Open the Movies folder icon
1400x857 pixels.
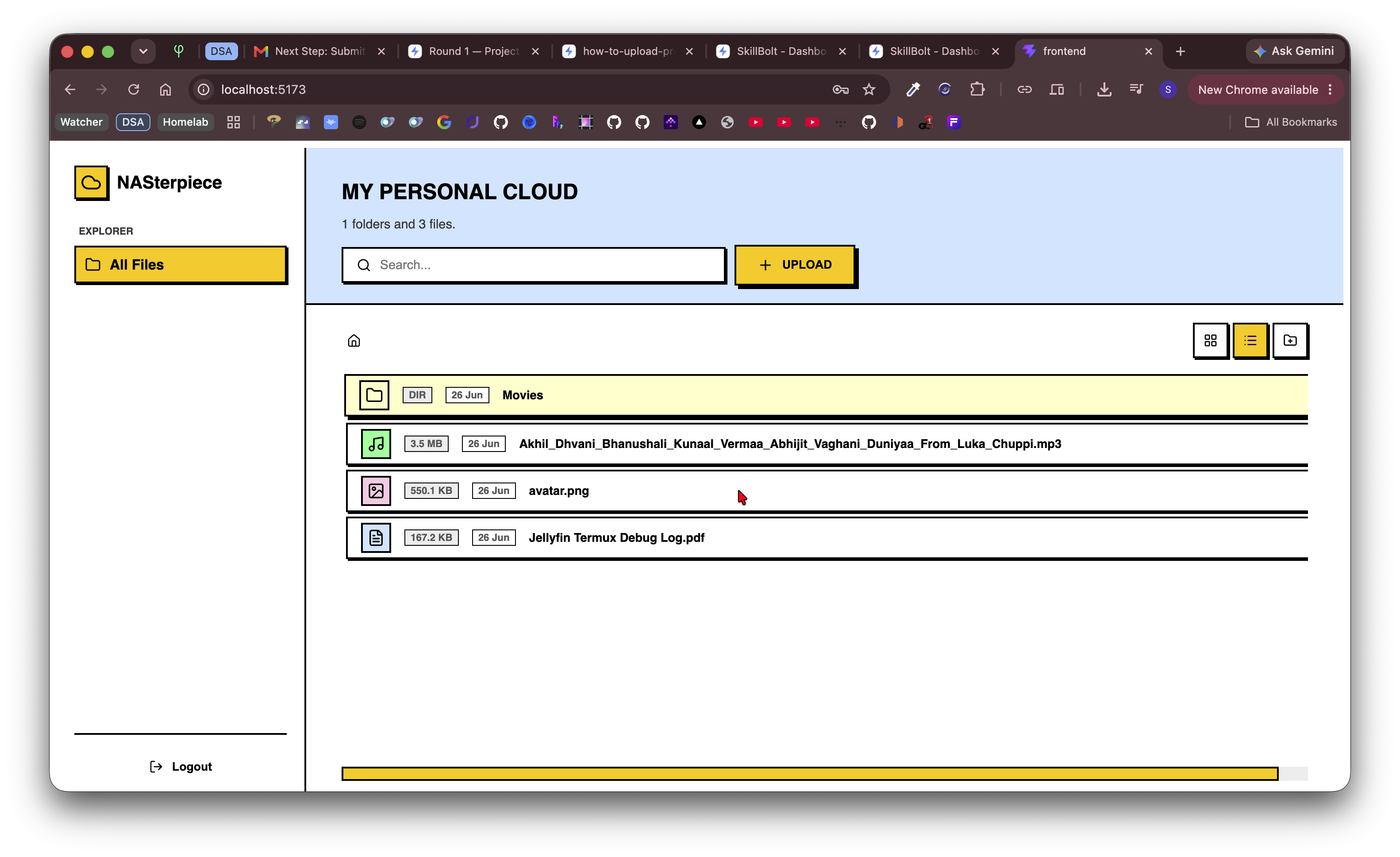point(374,395)
